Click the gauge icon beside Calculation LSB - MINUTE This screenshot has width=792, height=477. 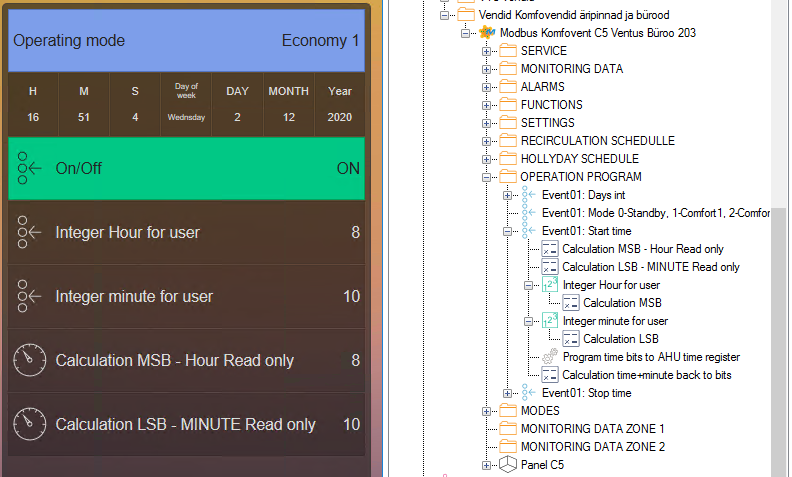[x=30, y=424]
